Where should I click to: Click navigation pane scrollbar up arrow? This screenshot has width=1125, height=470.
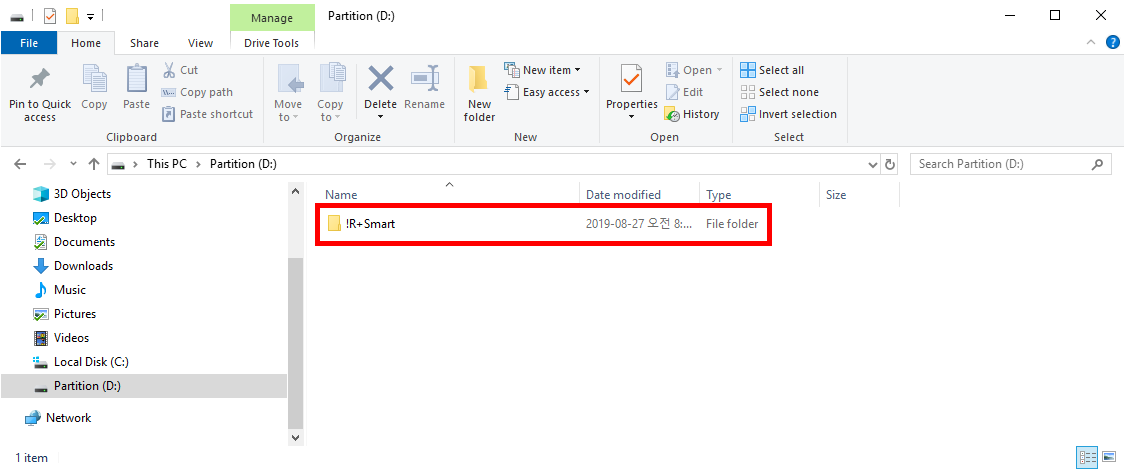pos(296,191)
